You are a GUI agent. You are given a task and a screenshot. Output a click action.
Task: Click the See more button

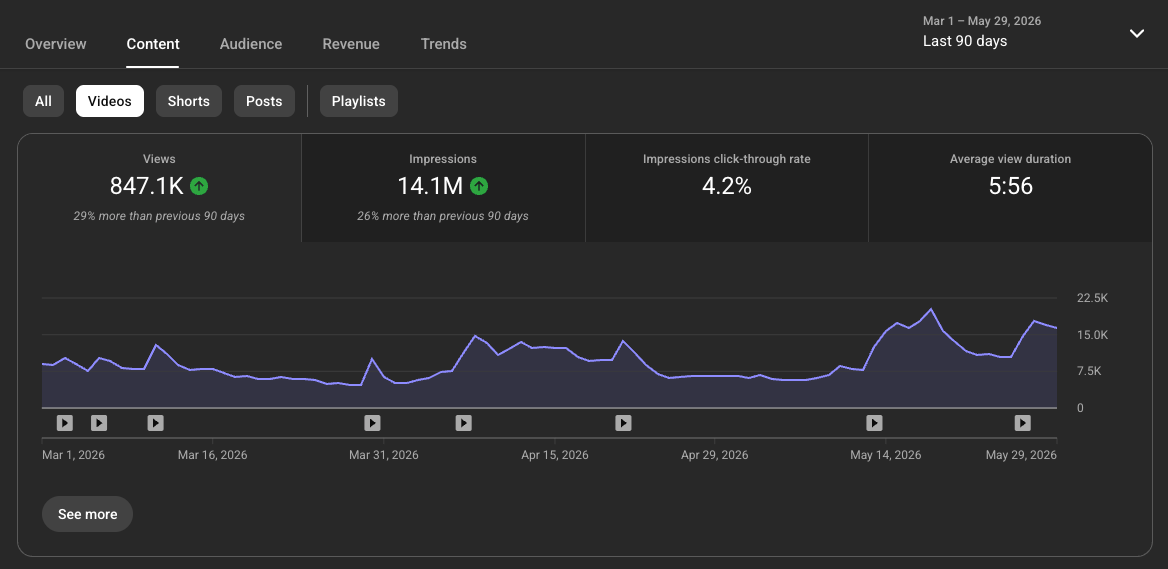[x=87, y=514]
